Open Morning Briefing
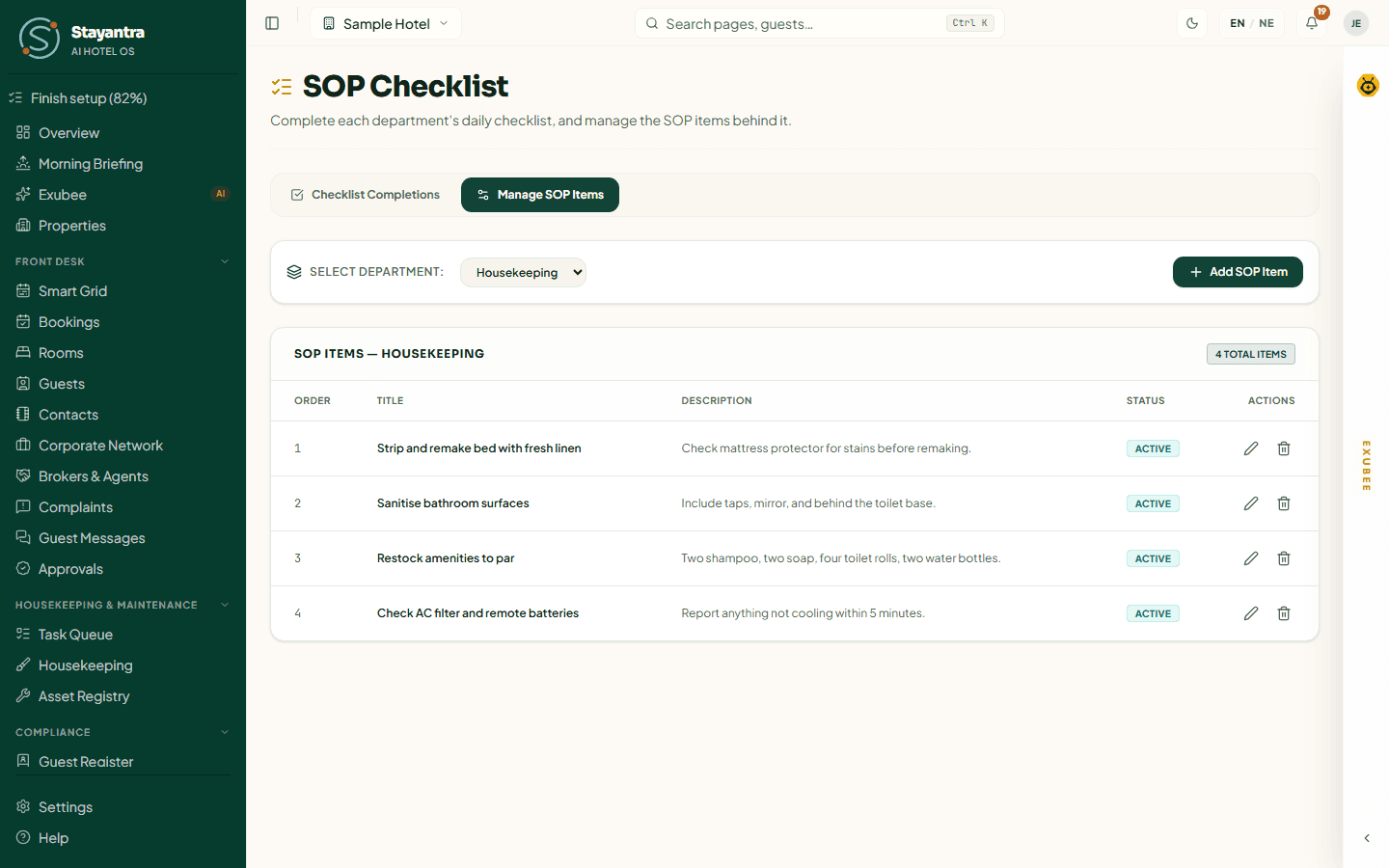1389x868 pixels. click(x=123, y=164)
